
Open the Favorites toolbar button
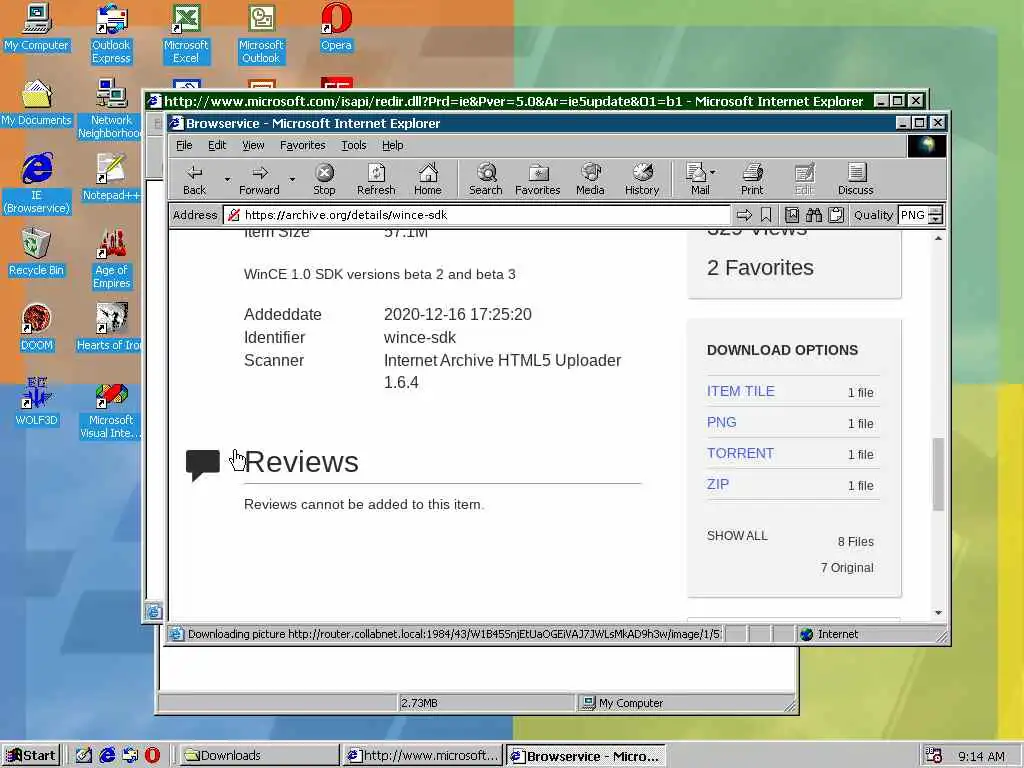537,179
